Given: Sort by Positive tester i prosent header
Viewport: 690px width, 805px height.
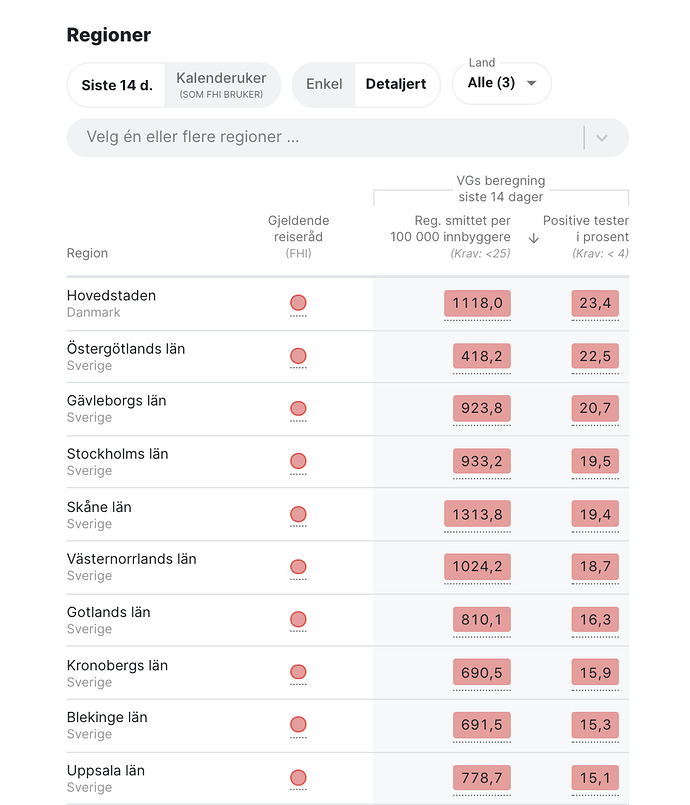Looking at the screenshot, I should coord(586,229).
